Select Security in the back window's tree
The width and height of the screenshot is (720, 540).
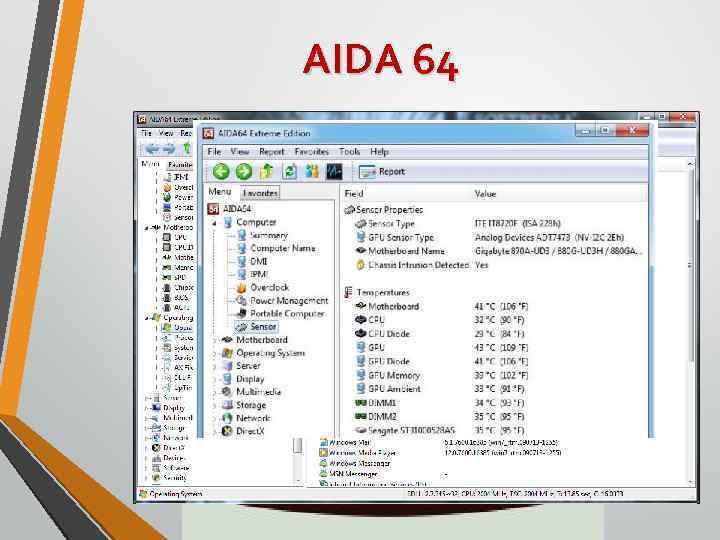click(169, 478)
